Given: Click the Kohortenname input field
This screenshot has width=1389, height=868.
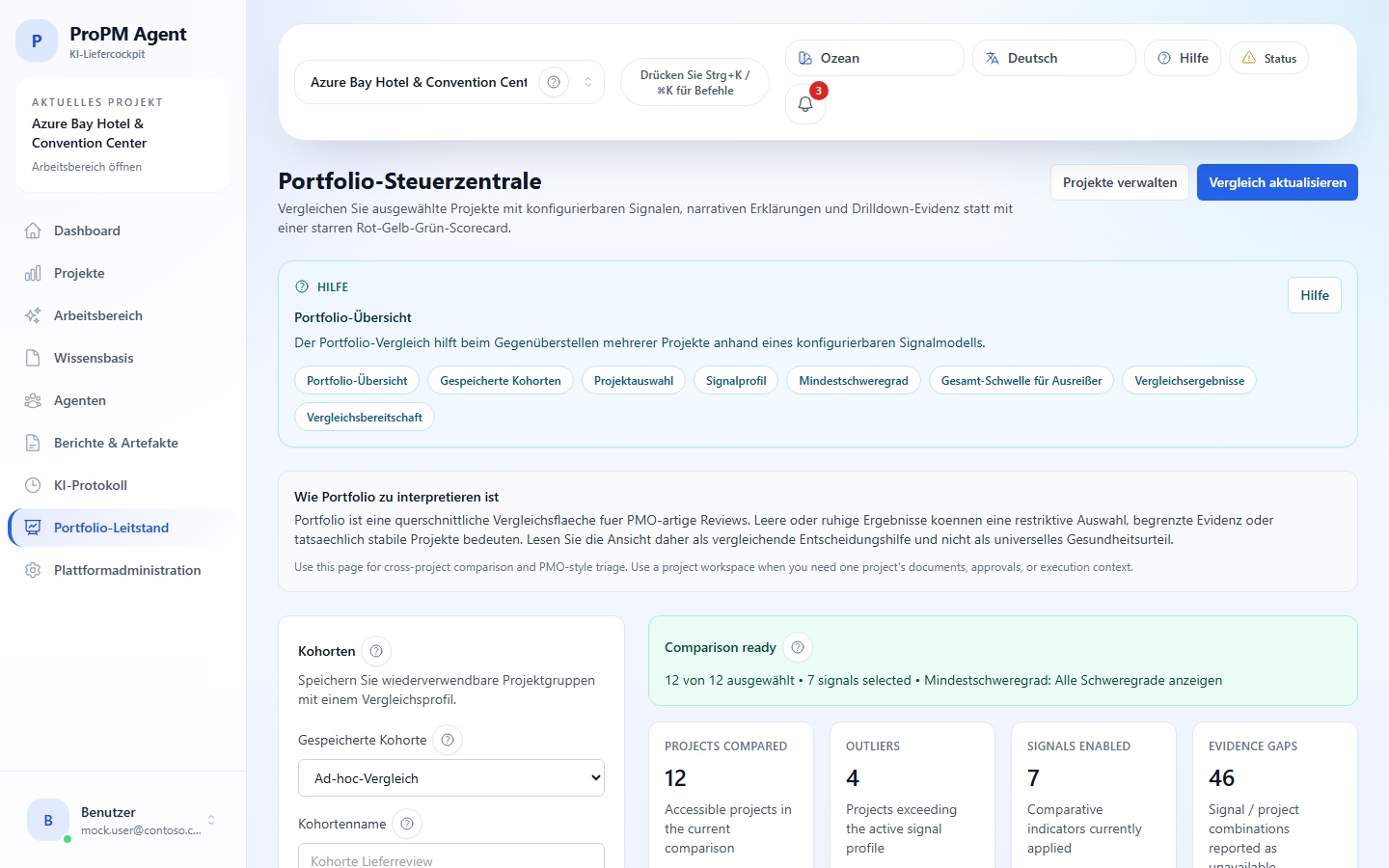Looking at the screenshot, I should tap(450, 858).
